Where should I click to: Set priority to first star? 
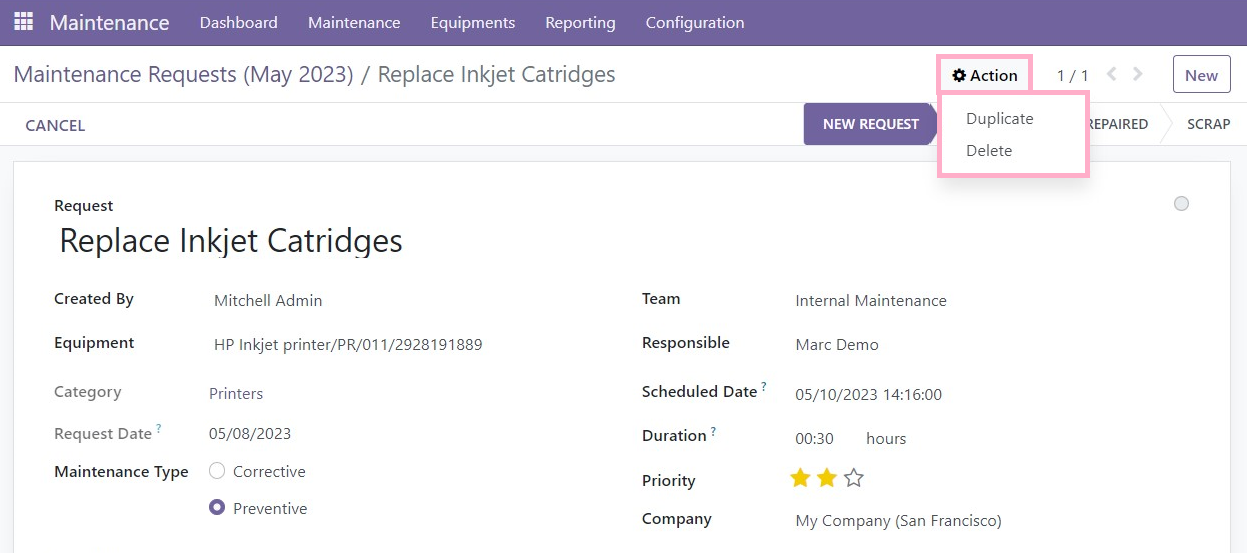tap(800, 478)
